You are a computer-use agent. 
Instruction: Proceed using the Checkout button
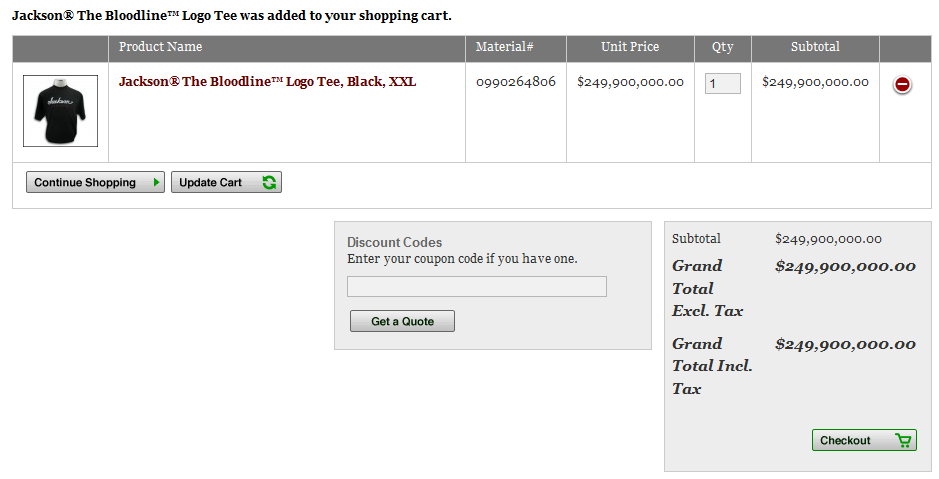coord(864,440)
